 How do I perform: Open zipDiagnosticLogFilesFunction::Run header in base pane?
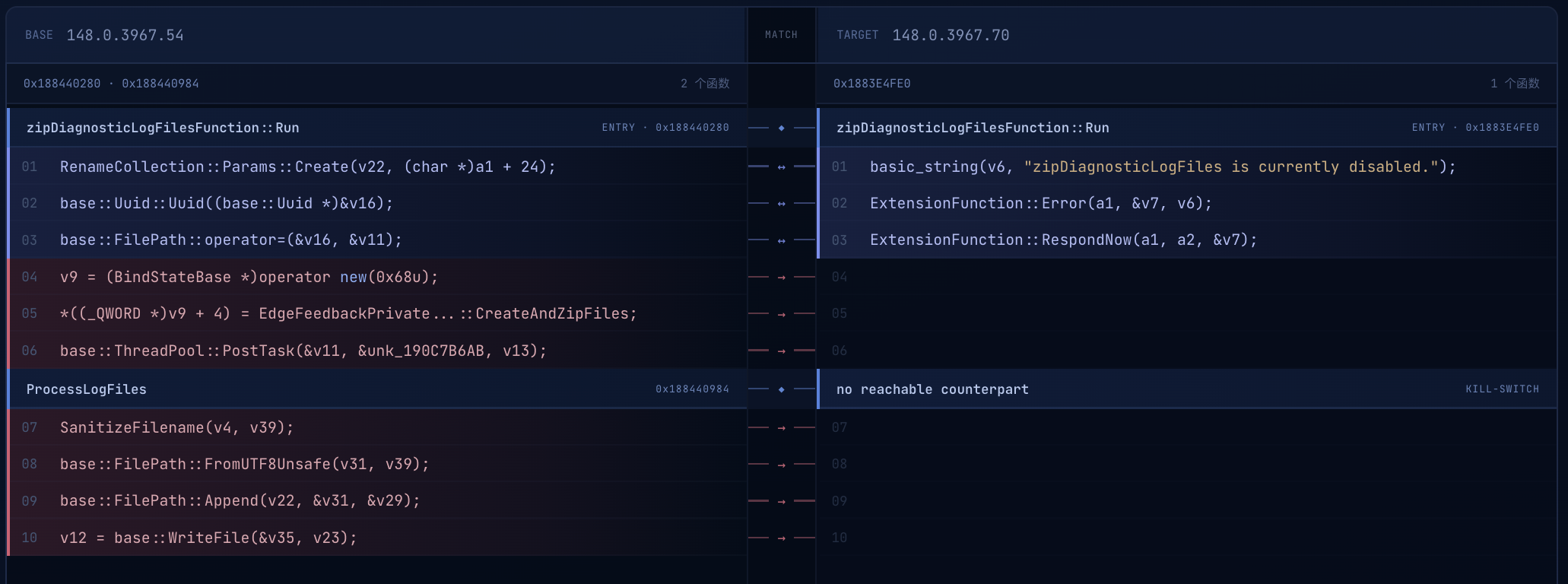click(x=377, y=128)
